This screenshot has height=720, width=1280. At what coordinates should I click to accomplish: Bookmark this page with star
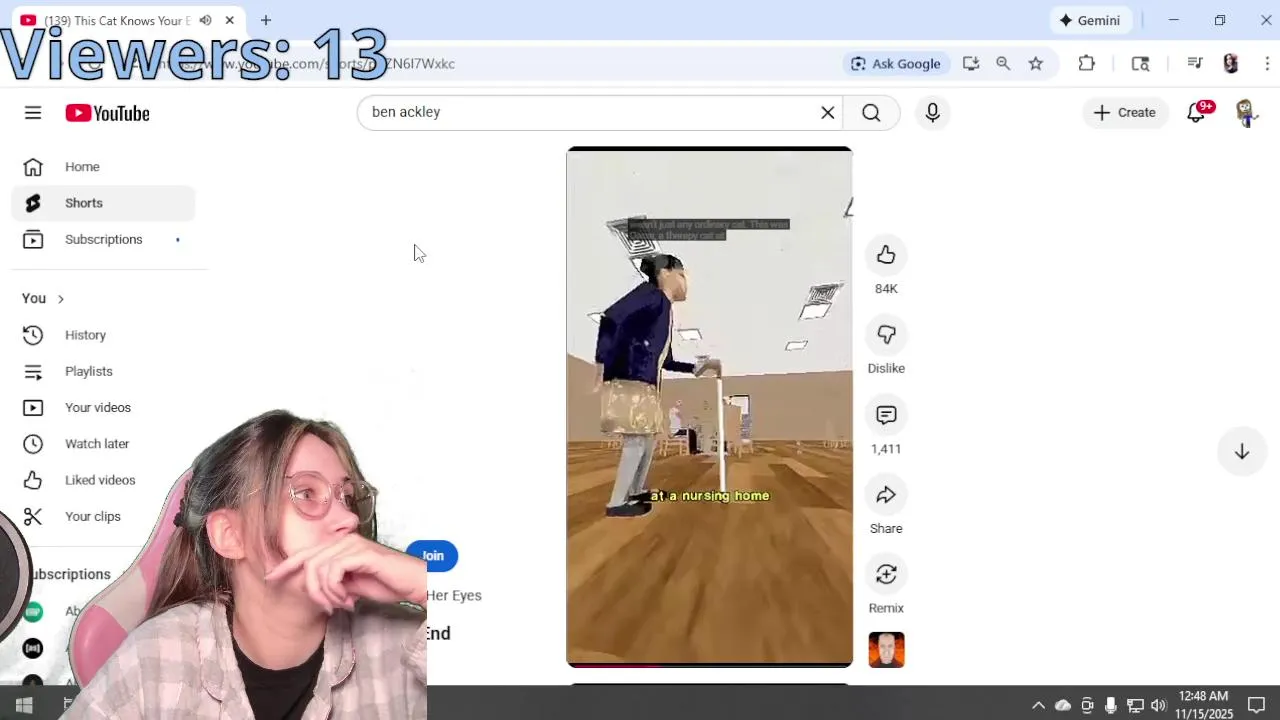pos(1036,64)
